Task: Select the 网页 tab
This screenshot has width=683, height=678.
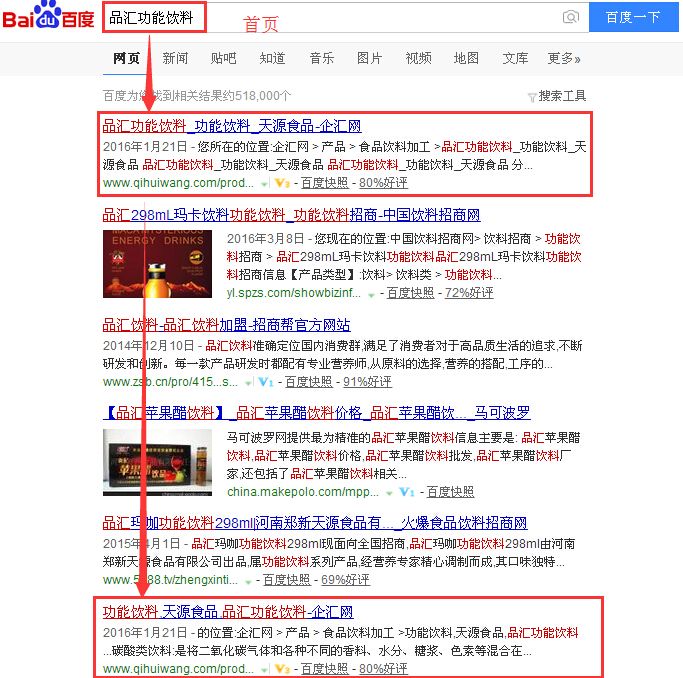Action: click(126, 58)
